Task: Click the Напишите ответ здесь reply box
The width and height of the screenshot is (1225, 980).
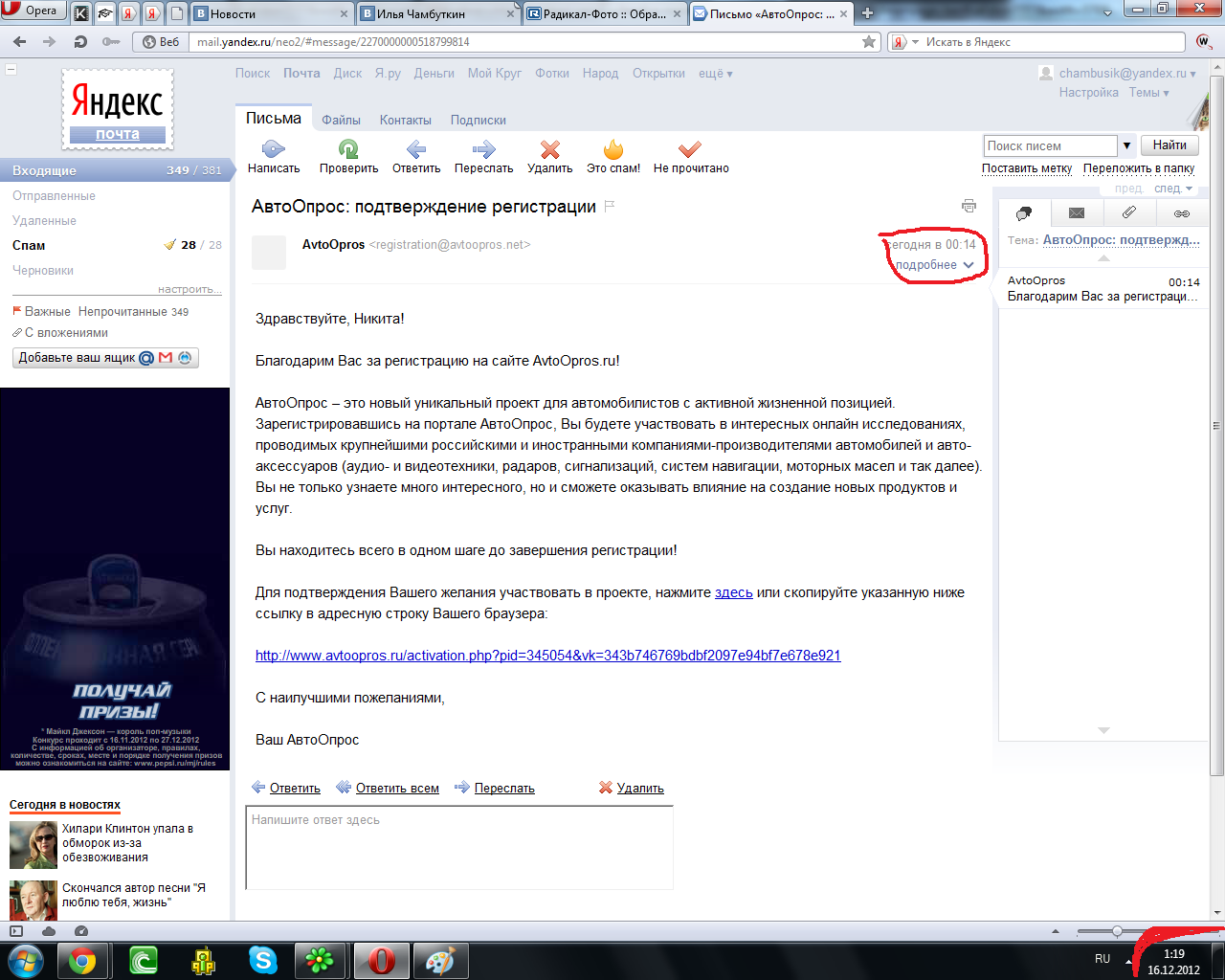Action: point(459,848)
